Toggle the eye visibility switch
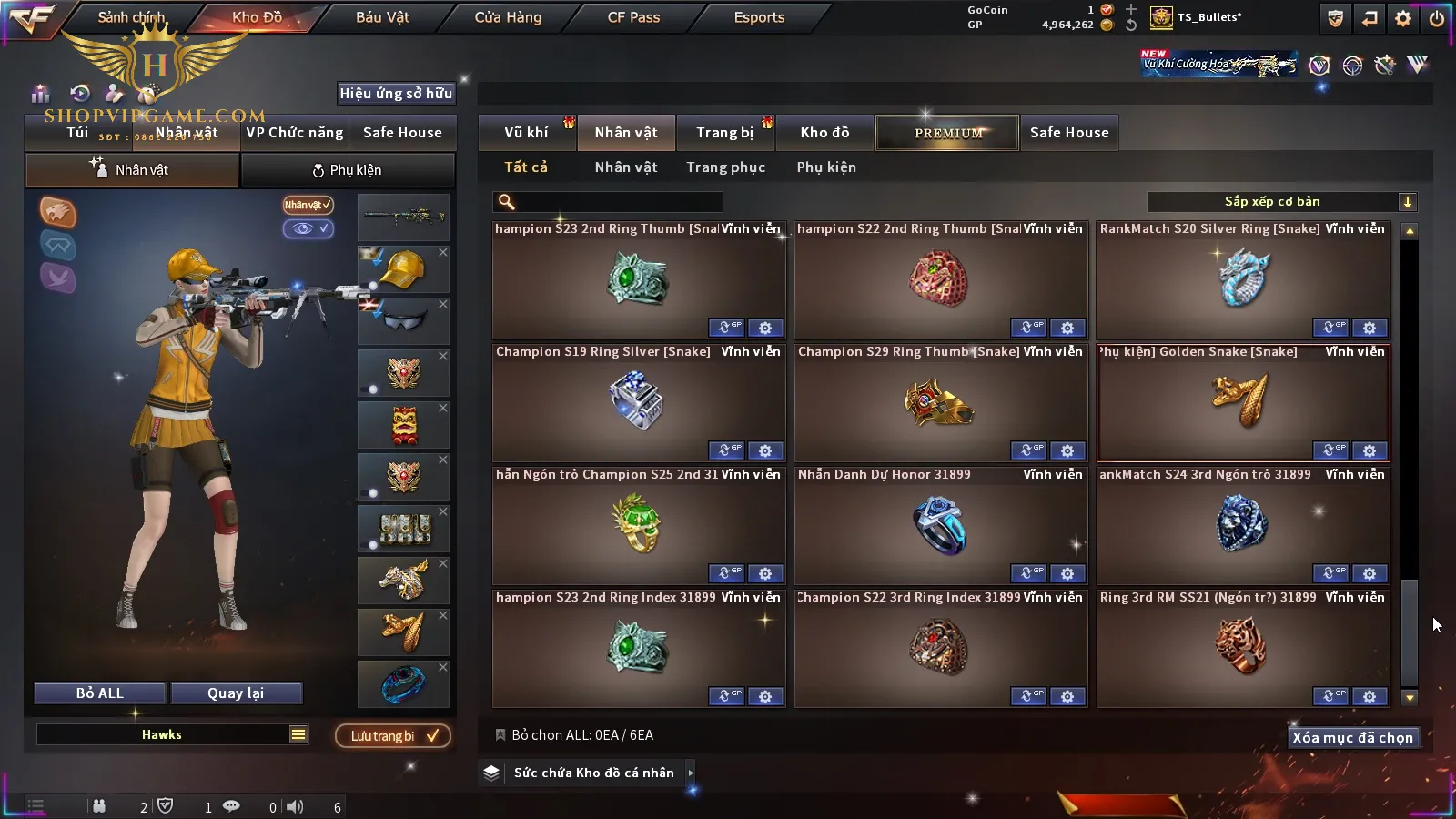 tap(308, 228)
